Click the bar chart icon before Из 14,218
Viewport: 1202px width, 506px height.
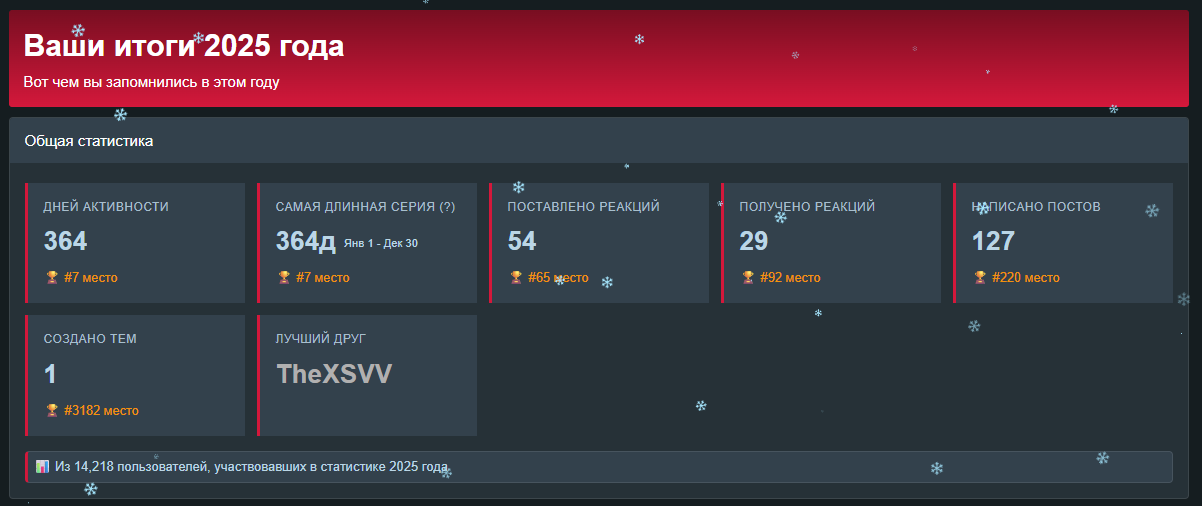[42, 466]
